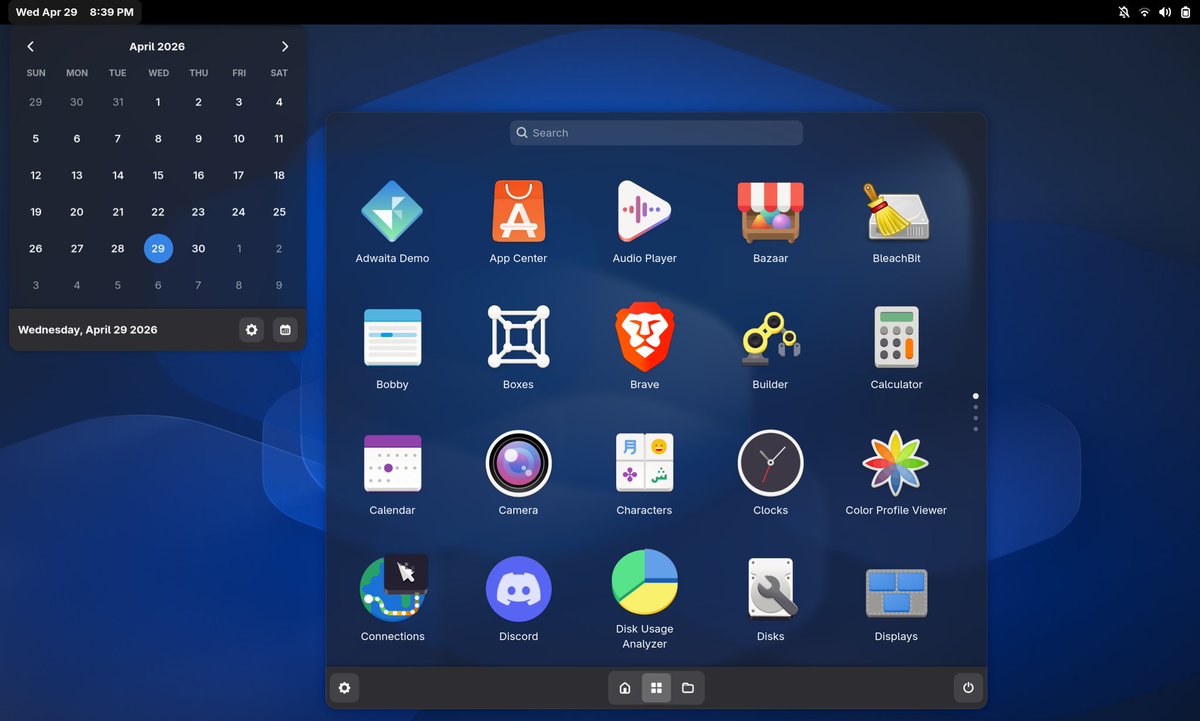Click the muted notifications bell icon
1200x721 pixels.
(1123, 12)
